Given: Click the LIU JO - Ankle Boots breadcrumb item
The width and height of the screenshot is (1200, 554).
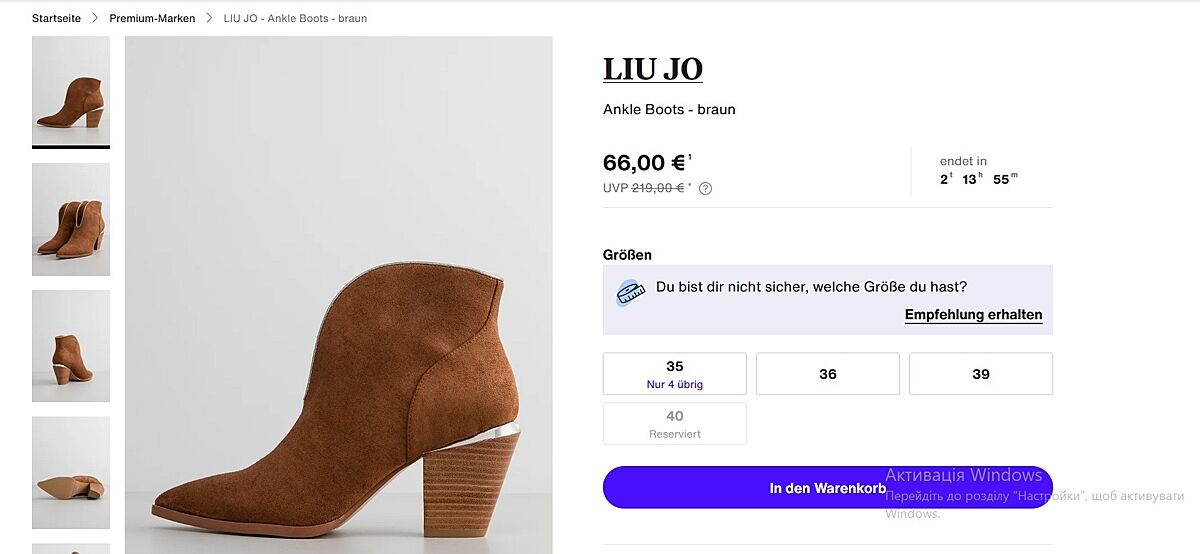Looking at the screenshot, I should pyautogui.click(x=295, y=18).
